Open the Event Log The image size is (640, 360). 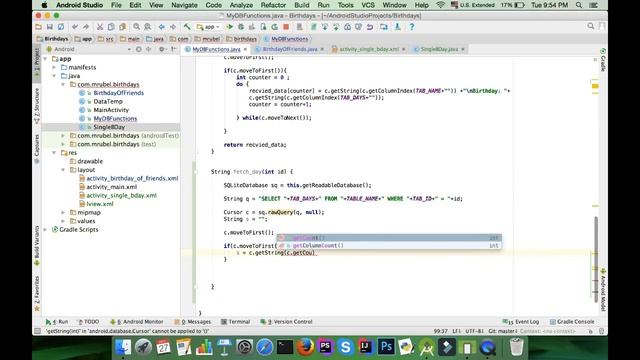click(521, 322)
